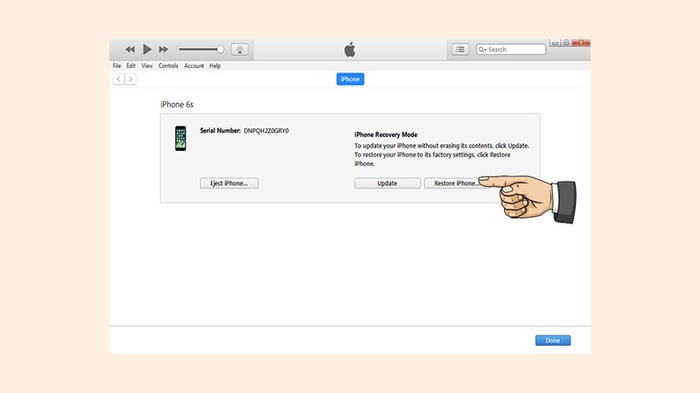Screen dimensions: 700x393
Task: Open the Edit menu
Action: pyautogui.click(x=131, y=66)
